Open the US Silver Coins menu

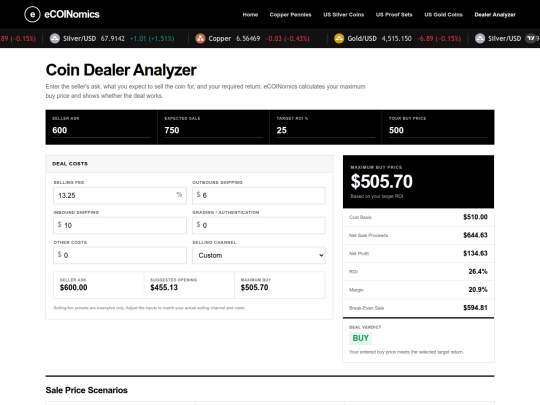click(x=343, y=14)
